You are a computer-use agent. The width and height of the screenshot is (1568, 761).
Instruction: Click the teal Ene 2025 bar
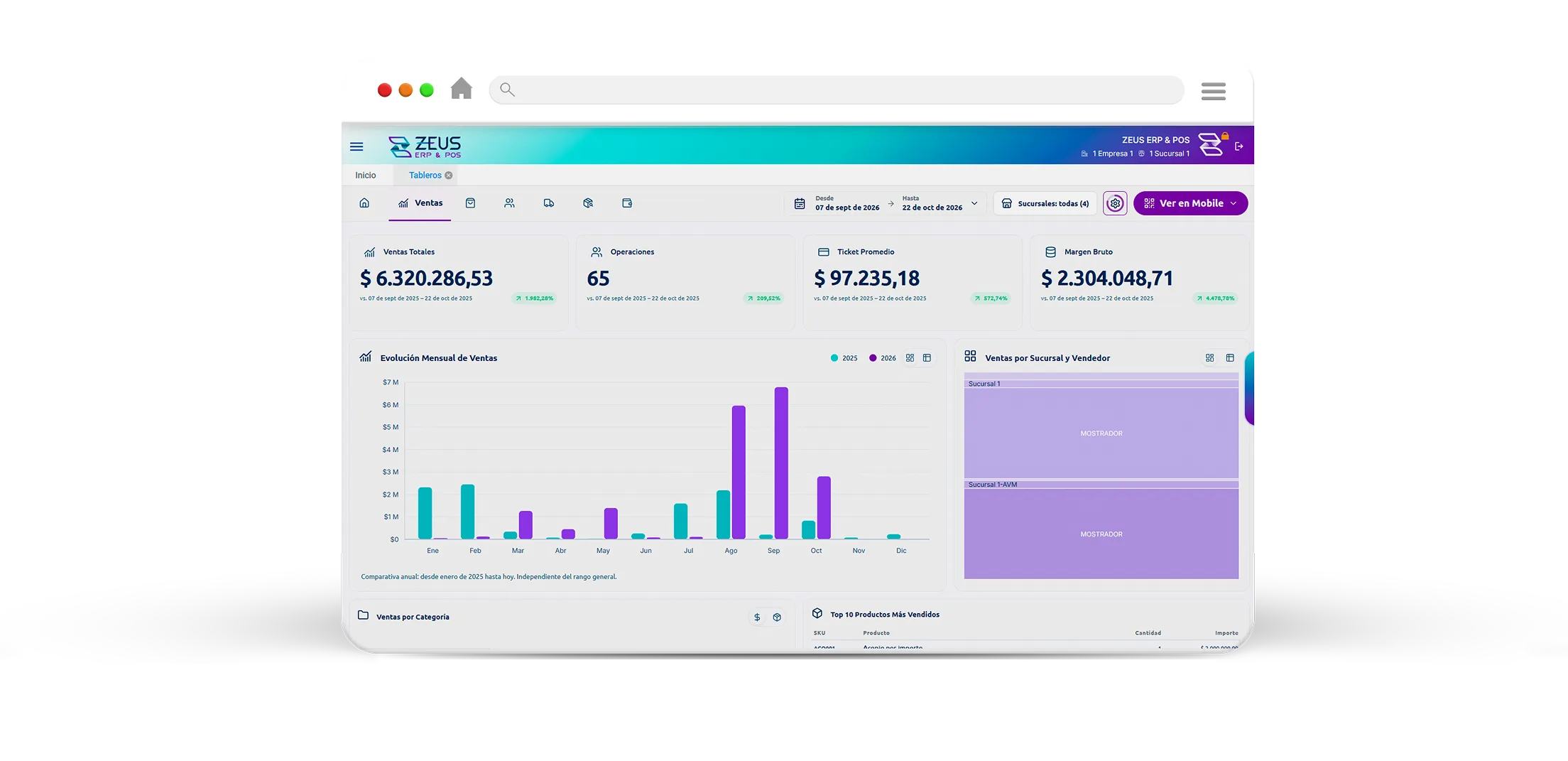click(425, 513)
